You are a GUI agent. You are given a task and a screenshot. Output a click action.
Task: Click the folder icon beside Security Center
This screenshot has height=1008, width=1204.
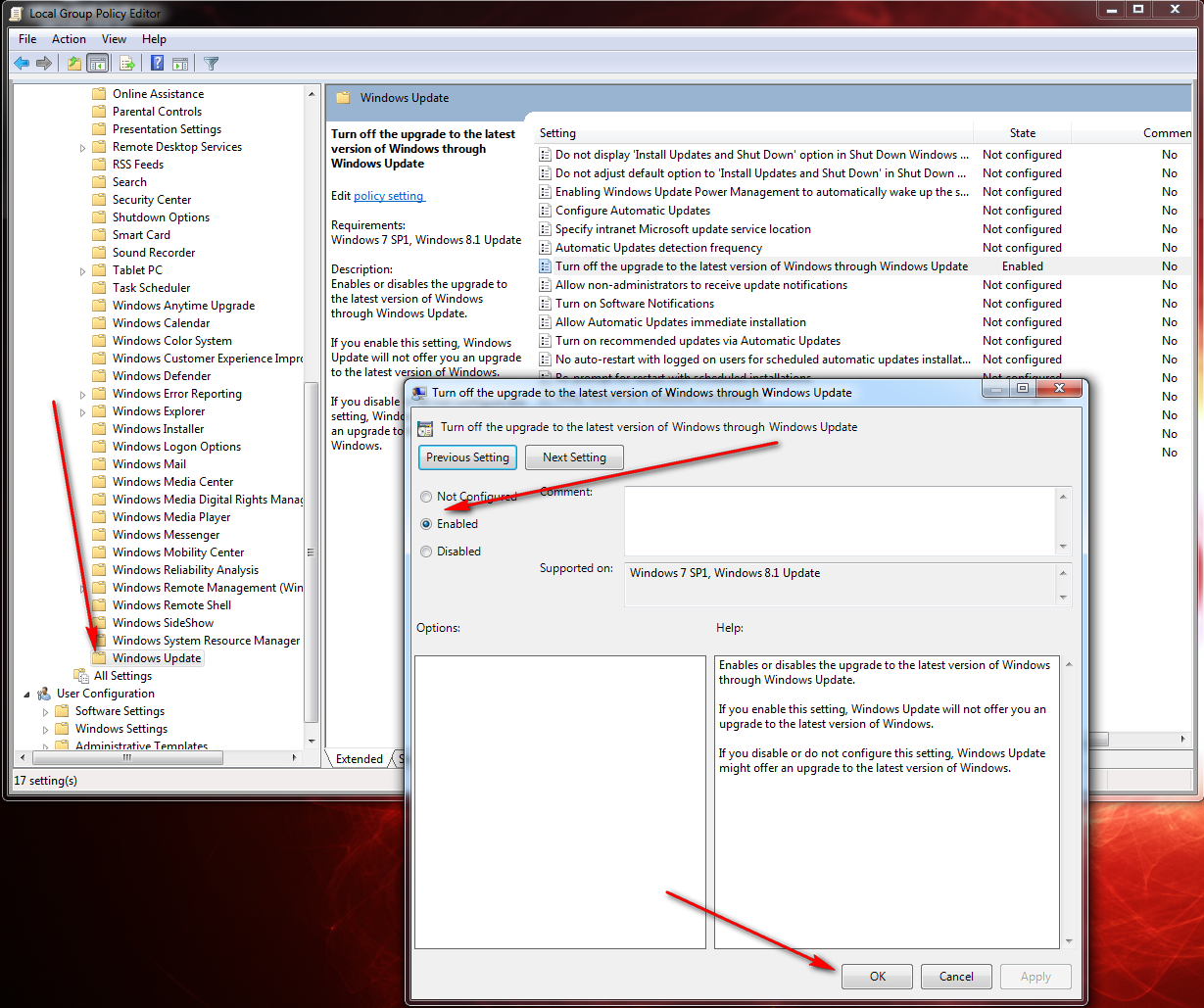pos(99,200)
